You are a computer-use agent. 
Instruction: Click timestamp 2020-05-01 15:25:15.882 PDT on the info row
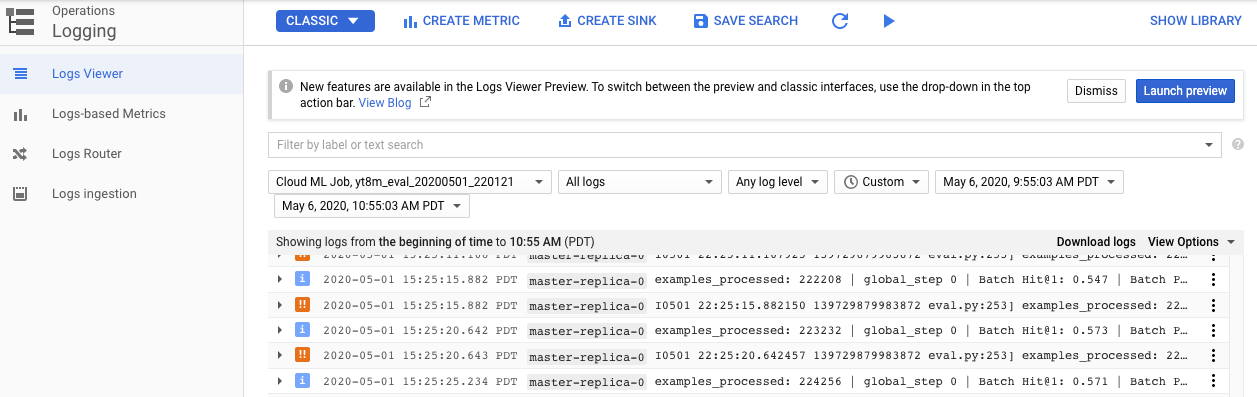[x=420, y=279]
